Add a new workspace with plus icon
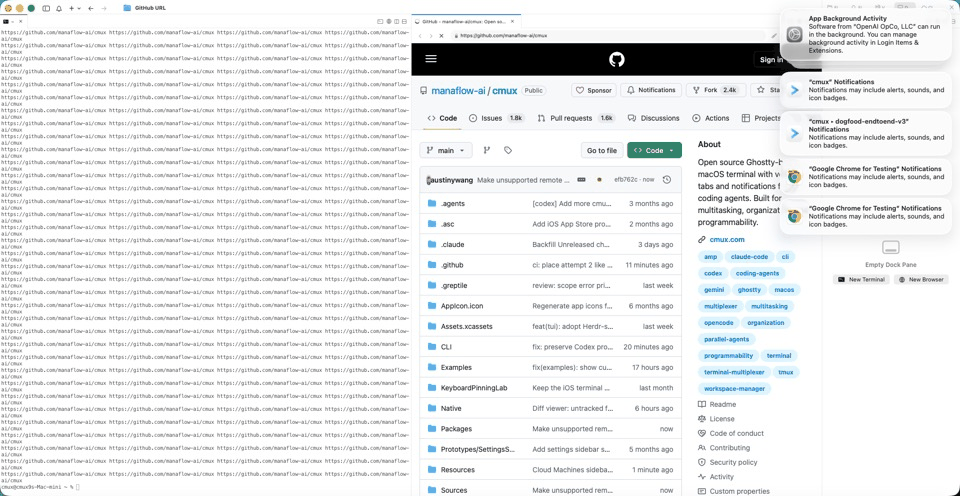 click(71, 9)
